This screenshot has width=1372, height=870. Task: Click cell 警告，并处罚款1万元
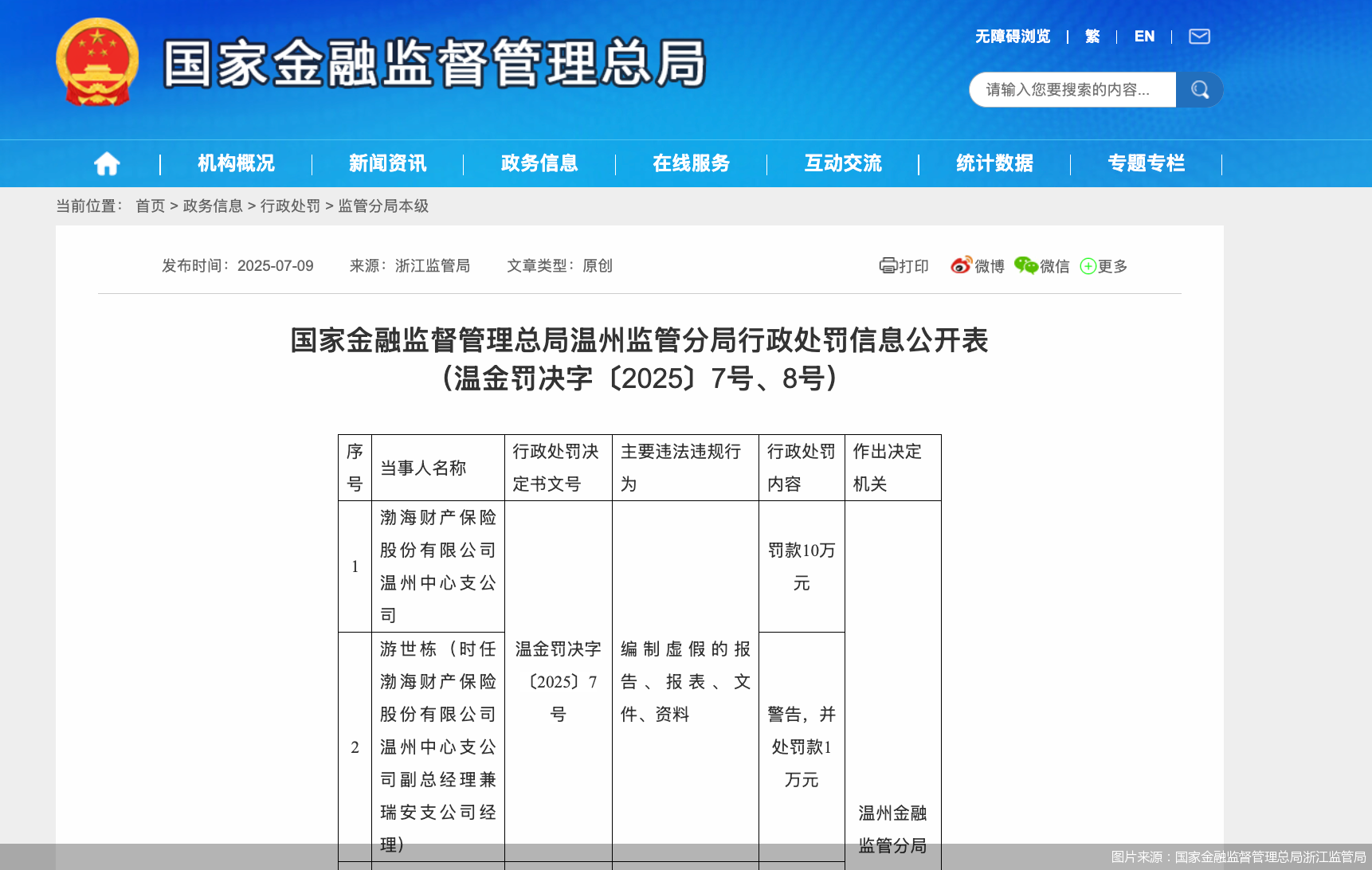[802, 747]
